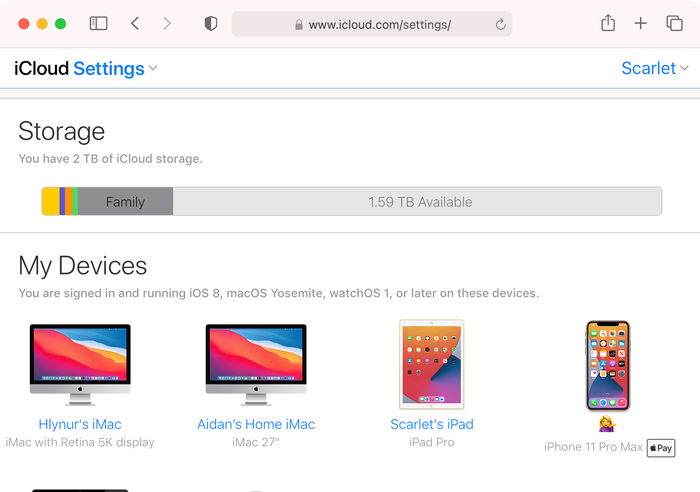Image resolution: width=700 pixels, height=492 pixels.
Task: Go back to the previous page
Action: pos(135,23)
